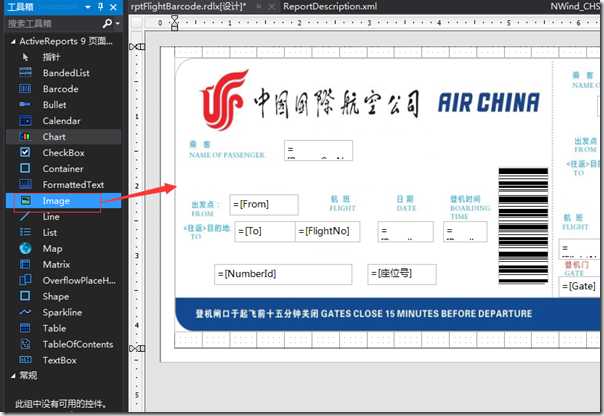Click the toolbox search magnifier icon

107,24
